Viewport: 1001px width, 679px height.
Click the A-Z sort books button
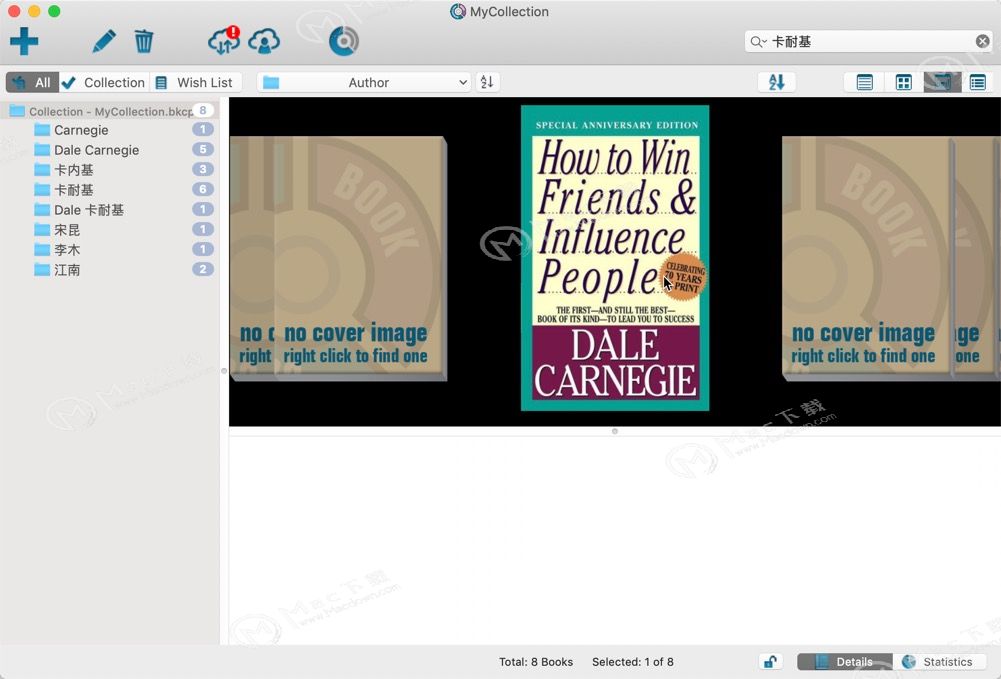coord(776,82)
